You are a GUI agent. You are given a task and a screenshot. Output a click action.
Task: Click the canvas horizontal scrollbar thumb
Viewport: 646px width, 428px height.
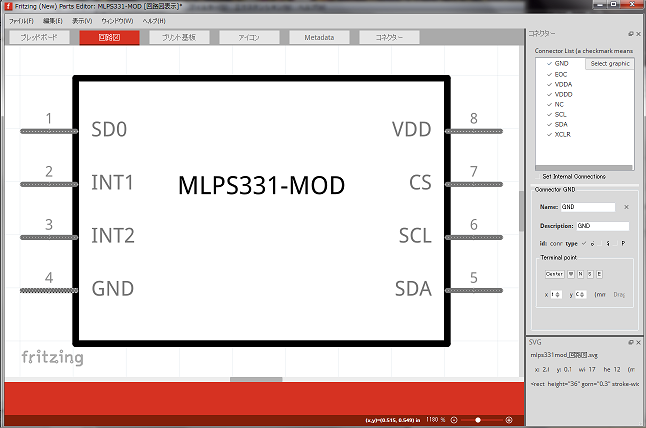pos(256,379)
